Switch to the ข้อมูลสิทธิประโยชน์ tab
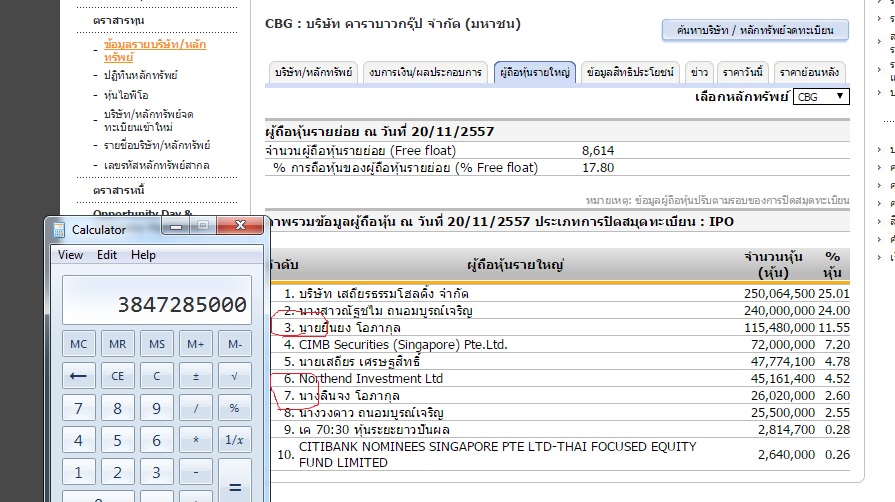Viewport: 895px width, 502px height. coord(630,73)
